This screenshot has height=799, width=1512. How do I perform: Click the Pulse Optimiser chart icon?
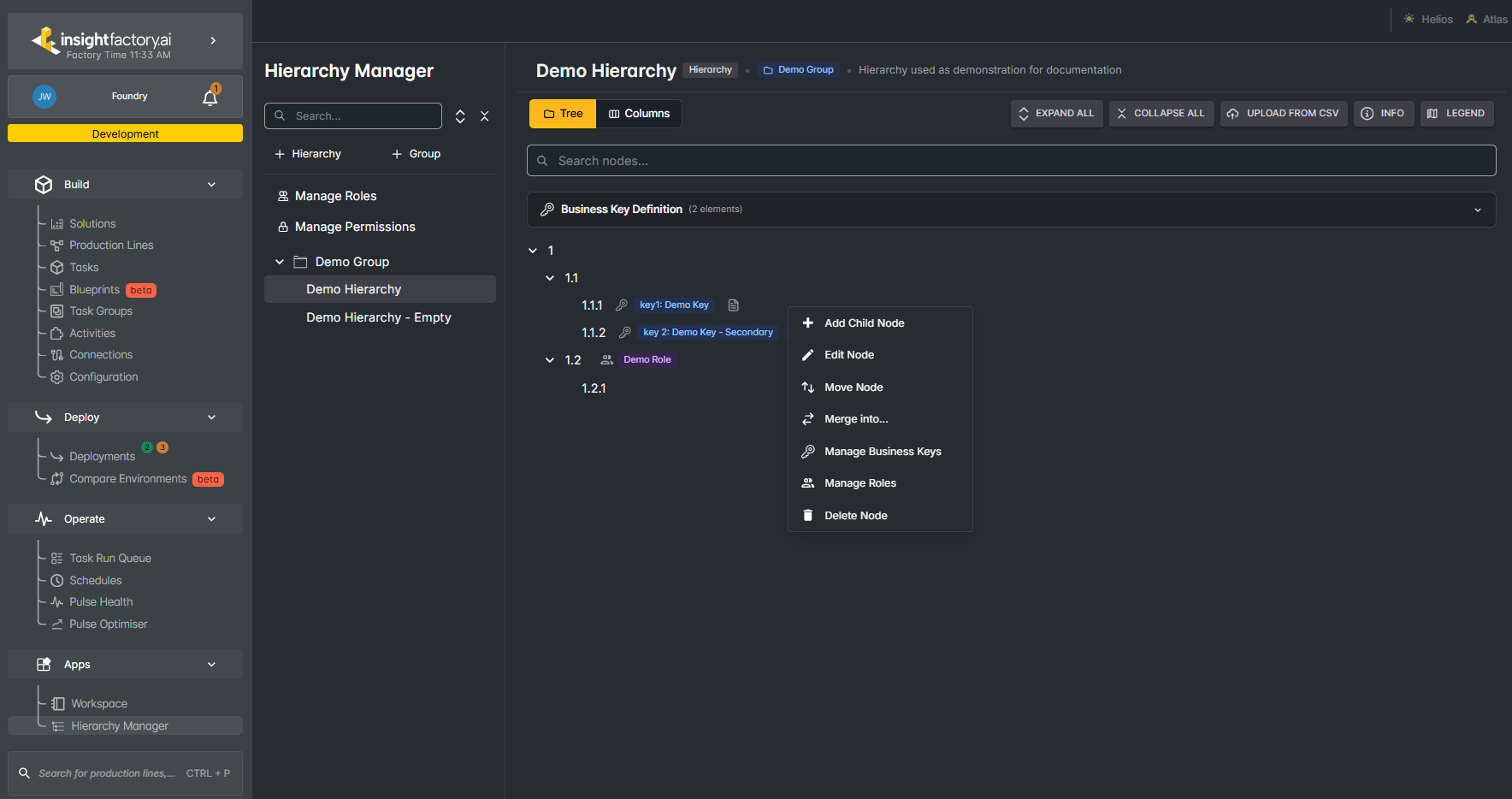pyautogui.click(x=57, y=624)
